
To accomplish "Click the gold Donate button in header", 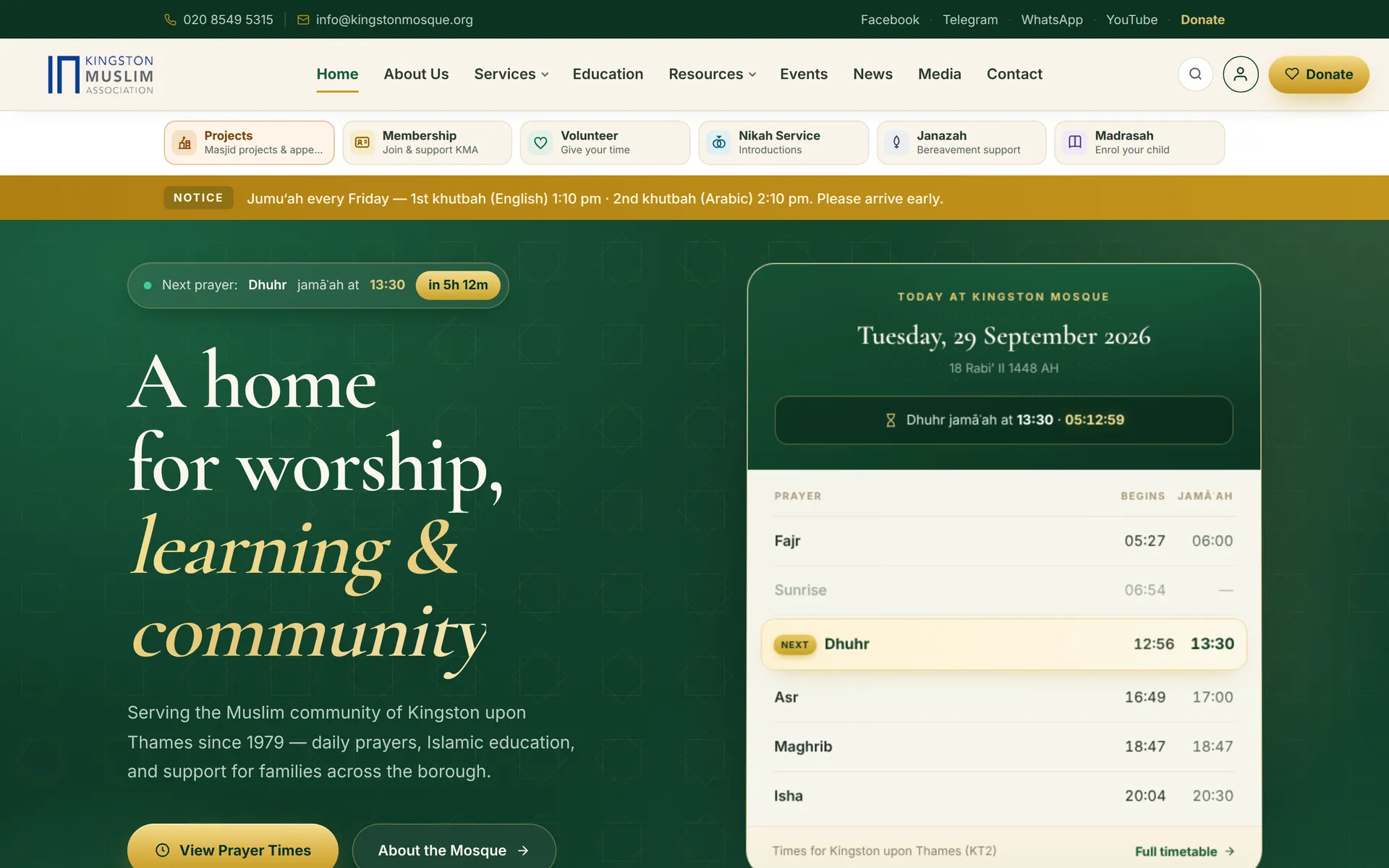I will [x=1318, y=74].
